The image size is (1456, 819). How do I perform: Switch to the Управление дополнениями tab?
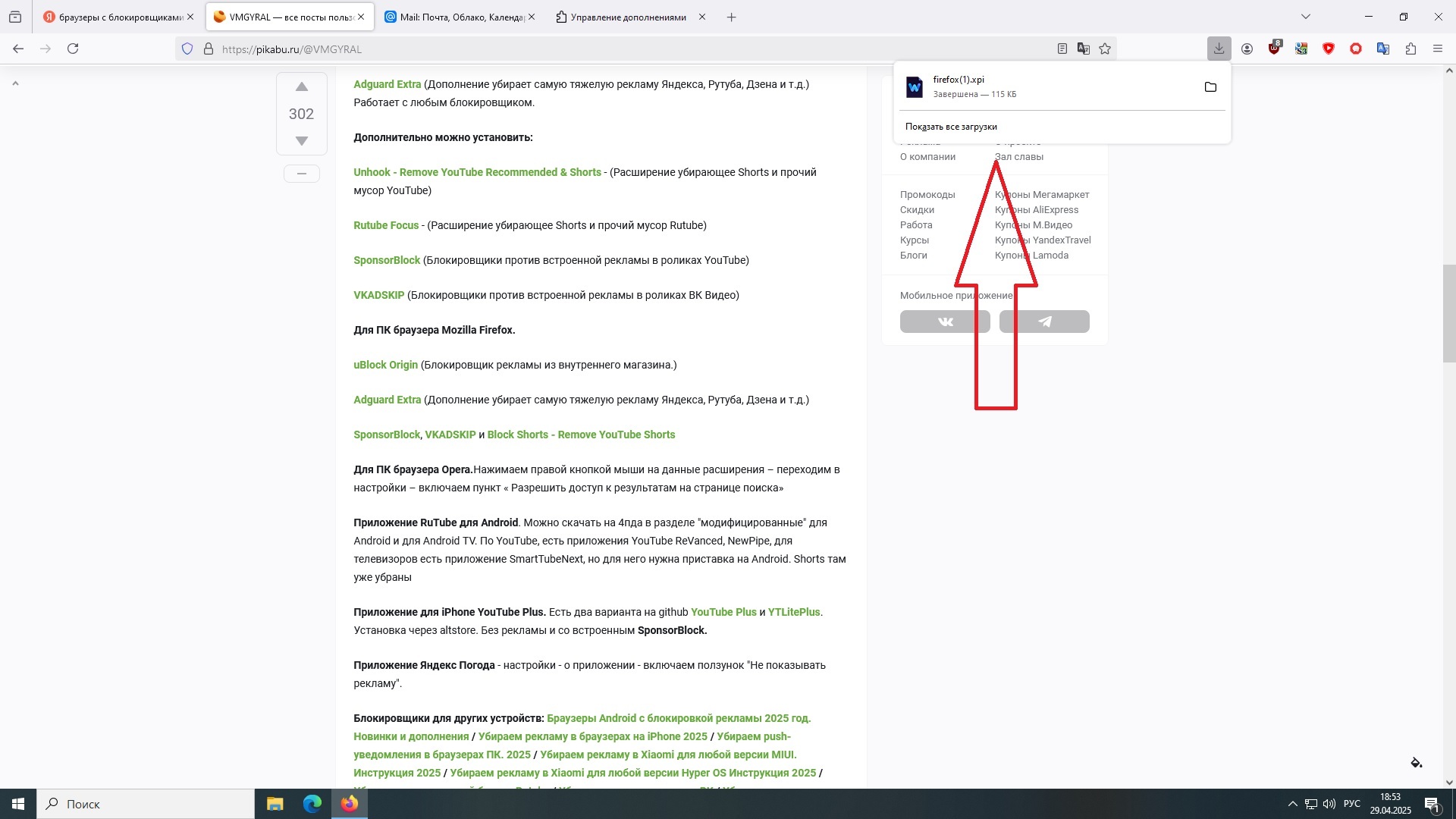click(628, 17)
